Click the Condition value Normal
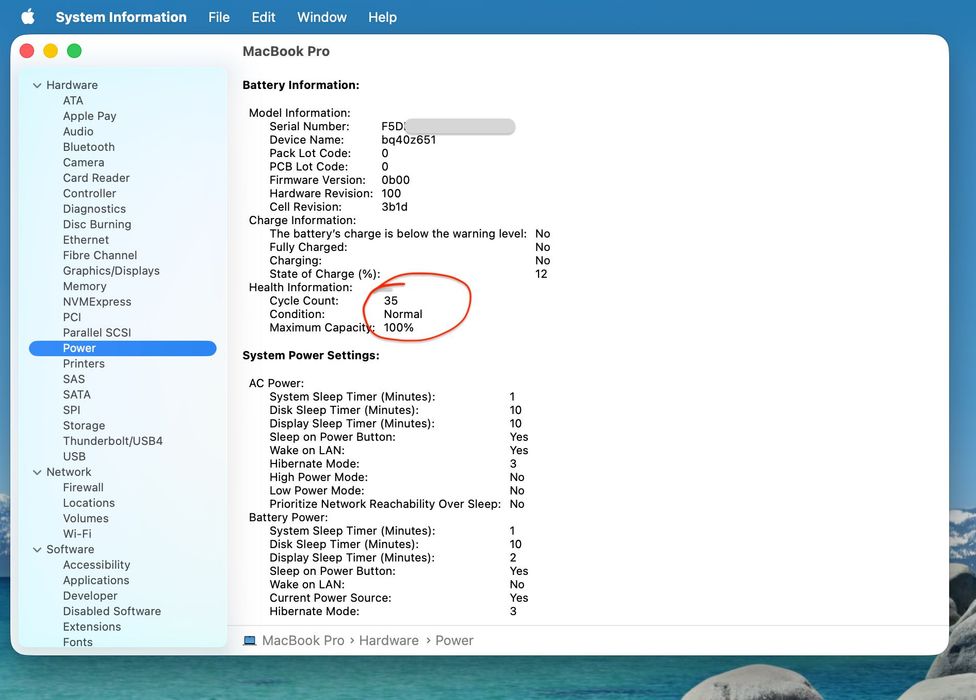976x700 pixels. pyautogui.click(x=403, y=314)
